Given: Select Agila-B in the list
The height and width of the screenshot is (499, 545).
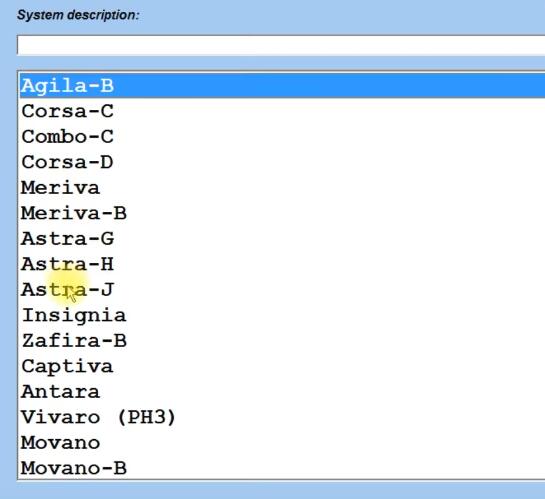Looking at the screenshot, I should tap(67, 85).
